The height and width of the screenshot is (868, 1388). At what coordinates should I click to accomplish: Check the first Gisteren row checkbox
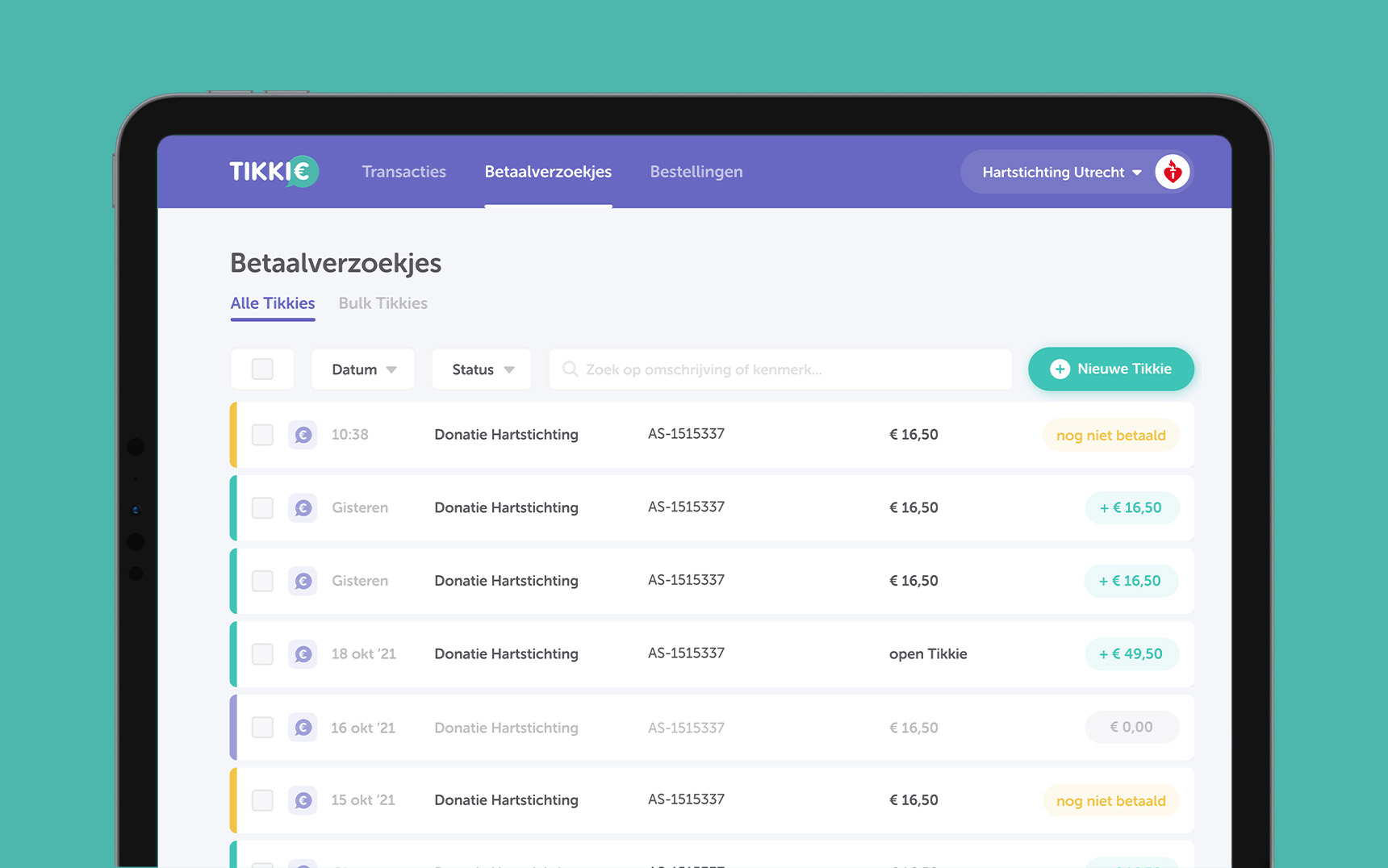(262, 507)
